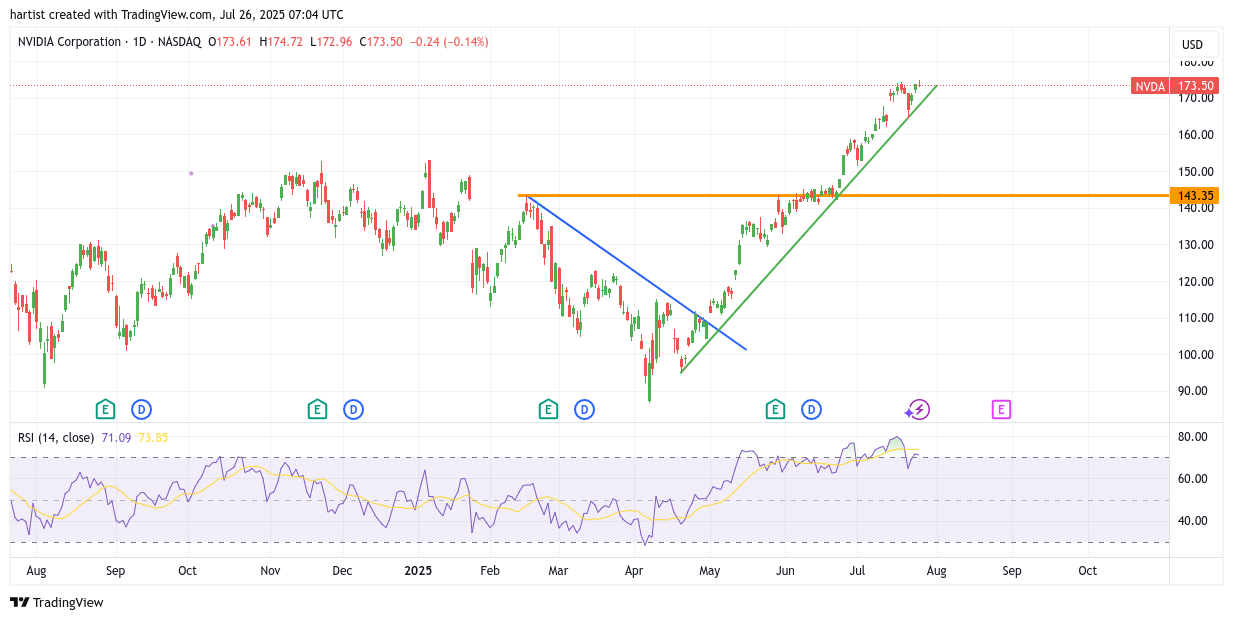This screenshot has height=620, width=1233.
Task: Click the RSI 40.00 scale label
Action: pyautogui.click(x=1193, y=521)
